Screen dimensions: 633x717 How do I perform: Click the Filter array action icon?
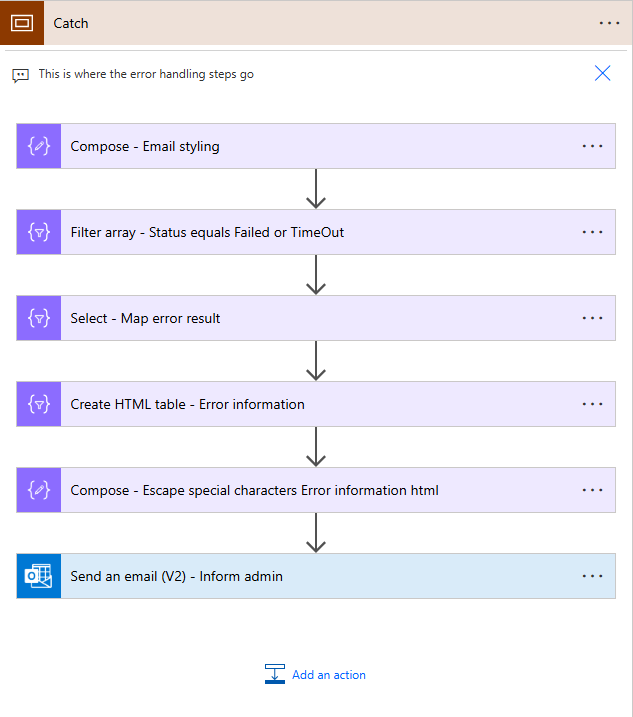point(39,232)
